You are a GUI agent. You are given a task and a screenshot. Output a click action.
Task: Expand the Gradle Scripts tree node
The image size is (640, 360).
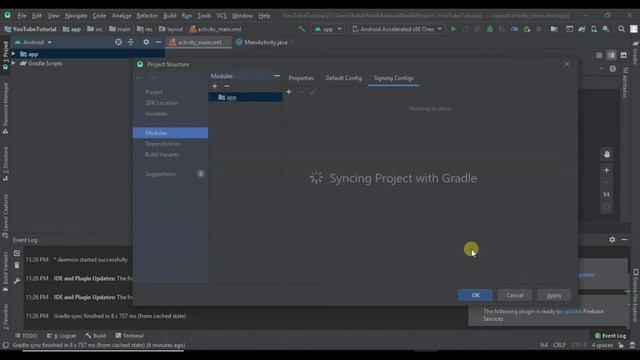pyautogui.click(x=13, y=63)
